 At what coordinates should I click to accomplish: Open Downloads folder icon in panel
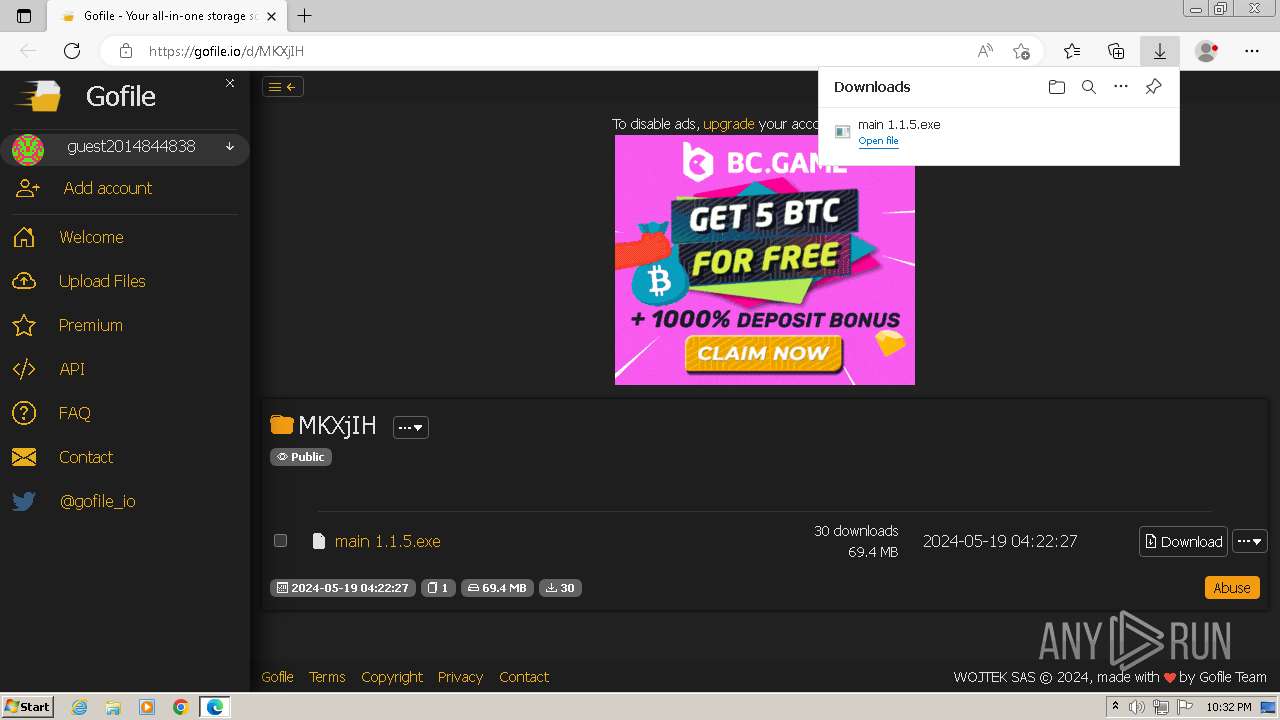point(1057,87)
